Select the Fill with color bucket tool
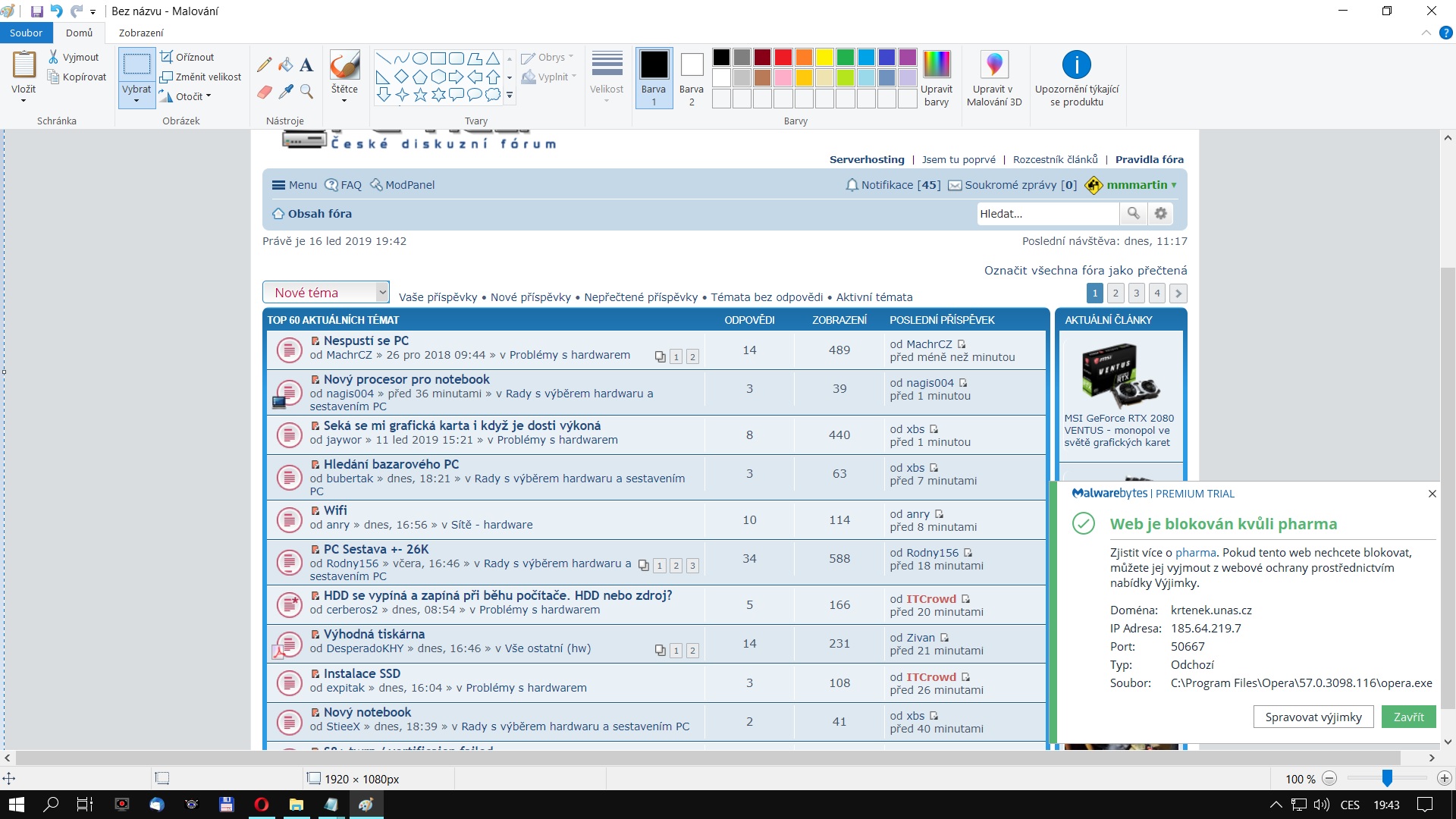1456x819 pixels. pyautogui.click(x=286, y=65)
